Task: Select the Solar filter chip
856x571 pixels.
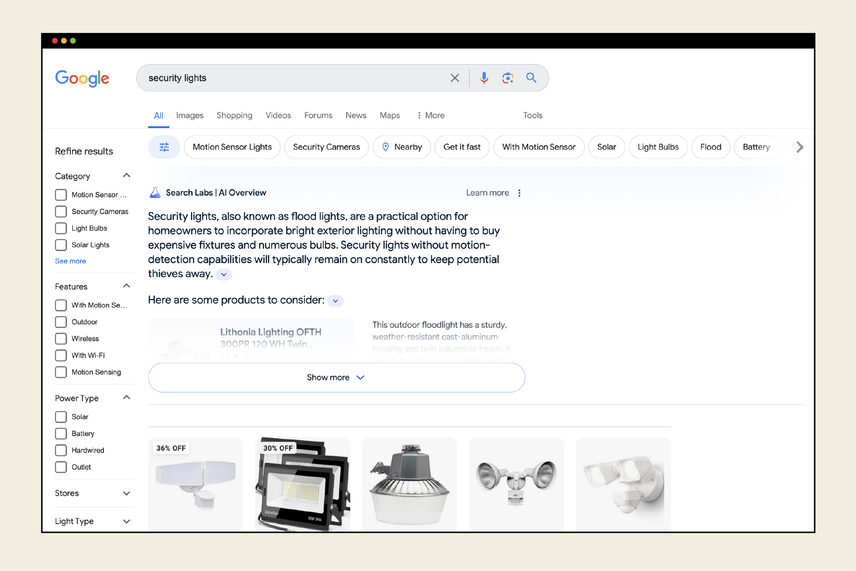Action: (607, 147)
